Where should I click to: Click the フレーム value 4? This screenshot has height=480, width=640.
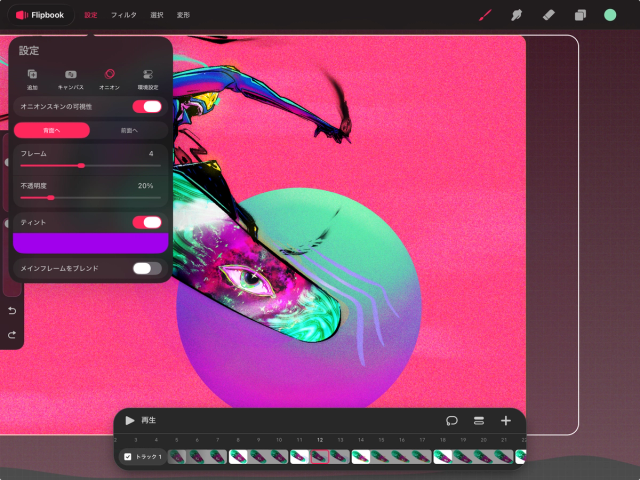pos(151,154)
